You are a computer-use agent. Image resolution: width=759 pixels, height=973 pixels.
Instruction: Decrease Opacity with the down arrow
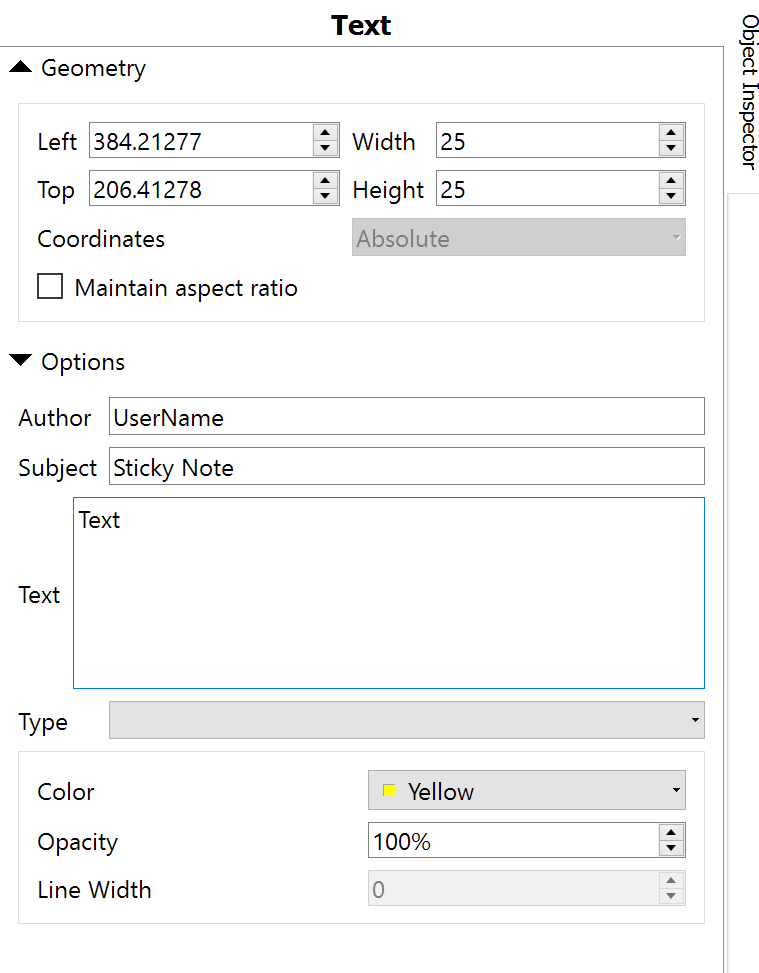(671, 848)
